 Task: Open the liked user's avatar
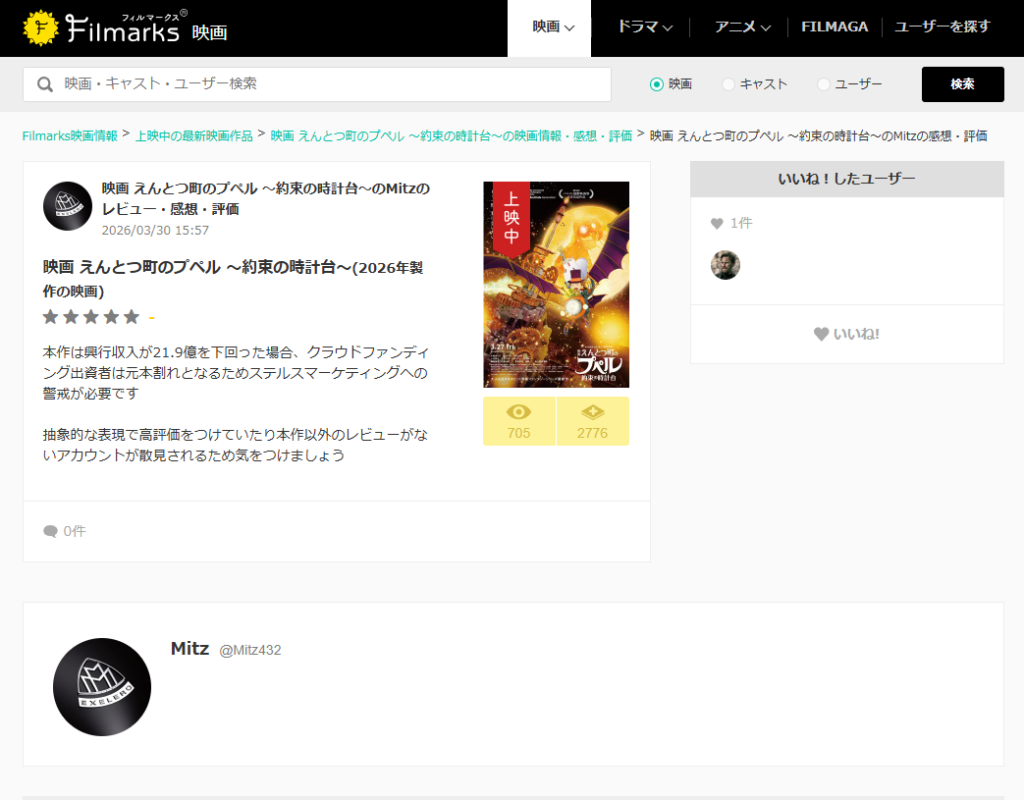[725, 265]
